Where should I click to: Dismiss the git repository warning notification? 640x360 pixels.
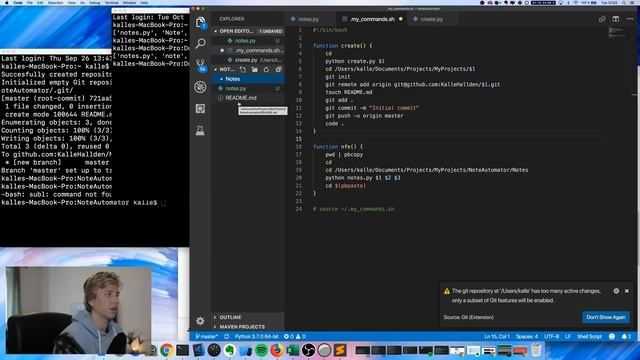click(627, 291)
